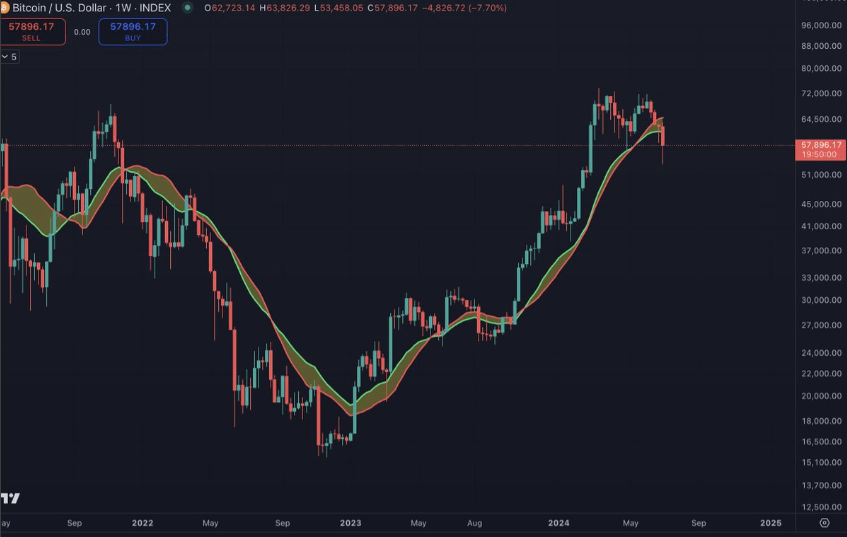This screenshot has height=537, width=847.
Task: Click the 24,000.00 price axis label
Action: pos(822,353)
